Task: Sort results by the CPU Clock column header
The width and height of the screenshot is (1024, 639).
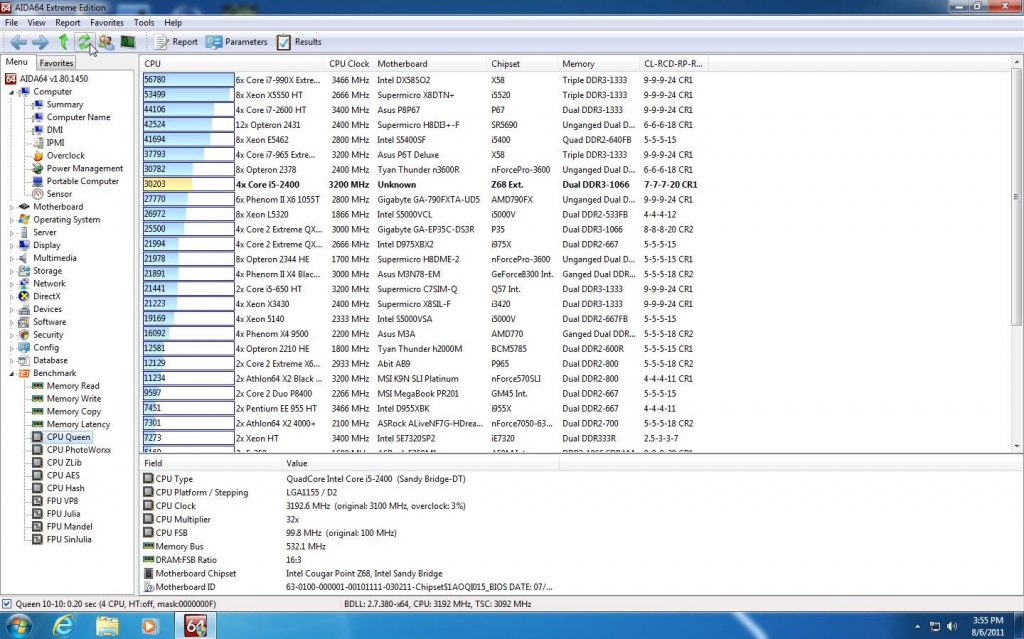Action: tap(349, 64)
